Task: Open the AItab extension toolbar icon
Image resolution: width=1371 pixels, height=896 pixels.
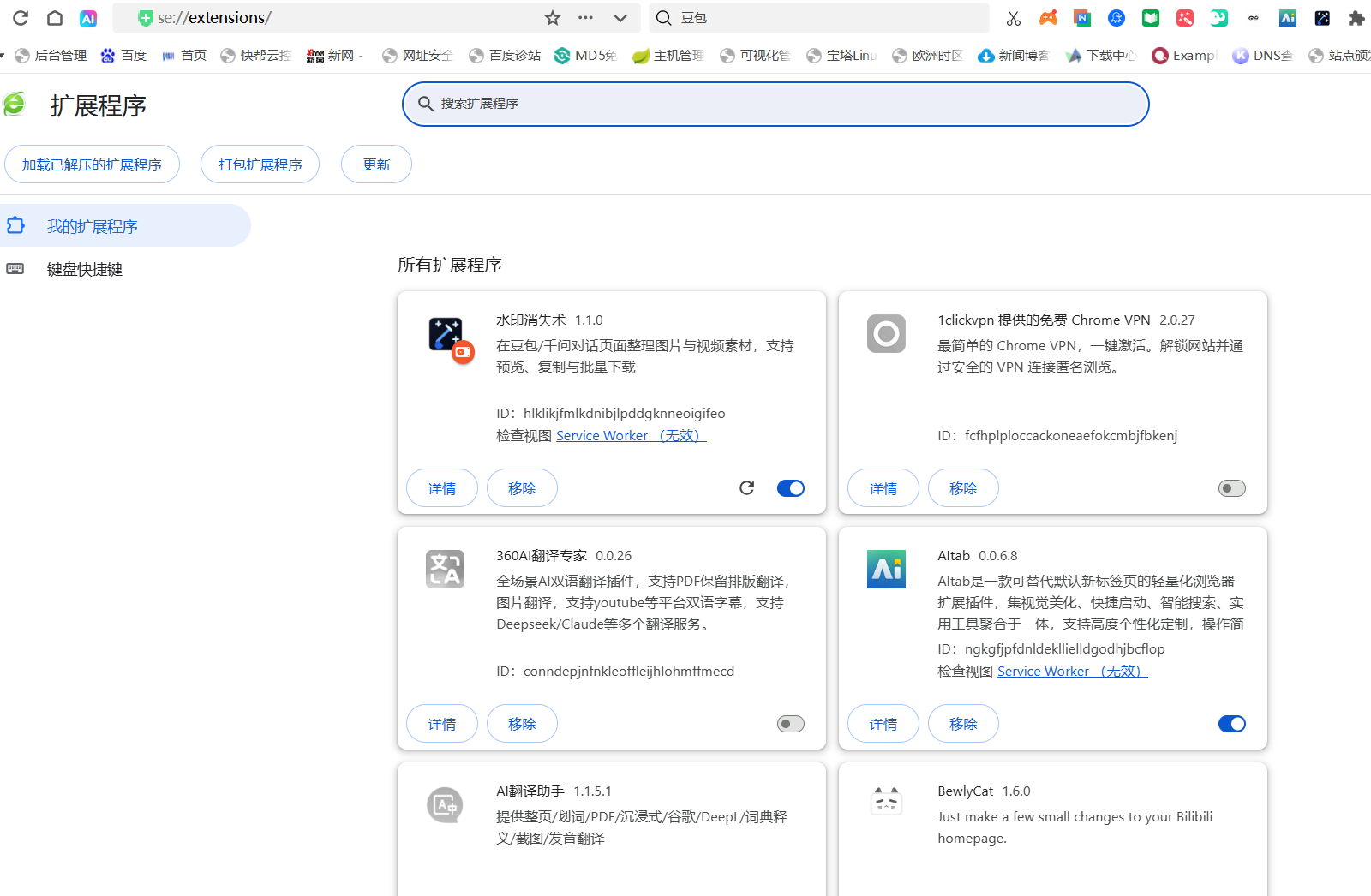Action: click(x=1288, y=18)
